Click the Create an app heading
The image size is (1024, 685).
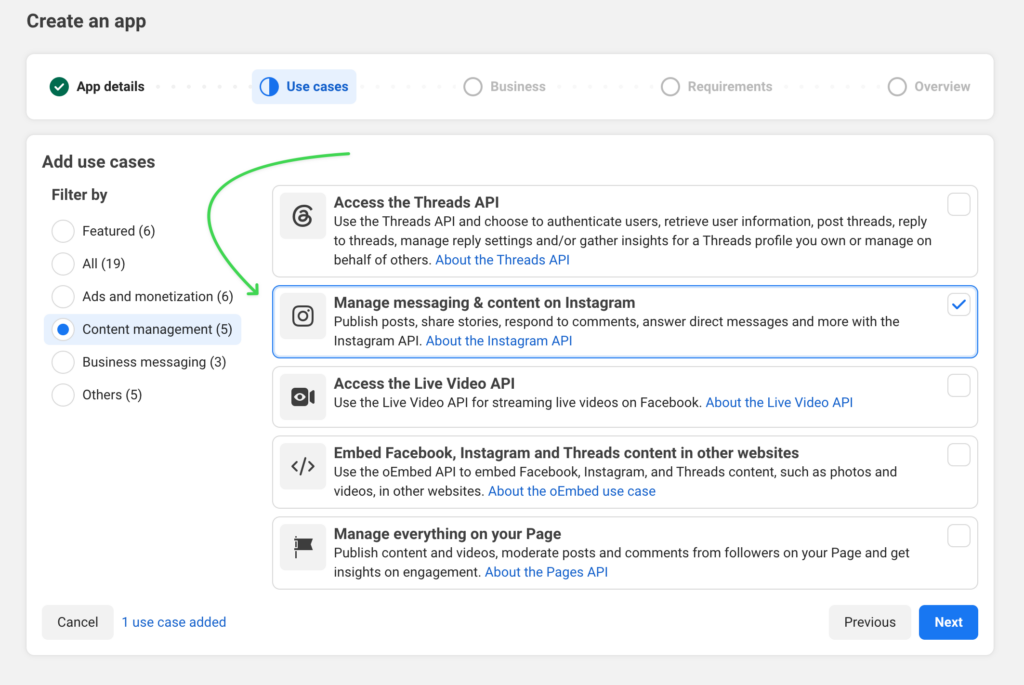point(86,22)
